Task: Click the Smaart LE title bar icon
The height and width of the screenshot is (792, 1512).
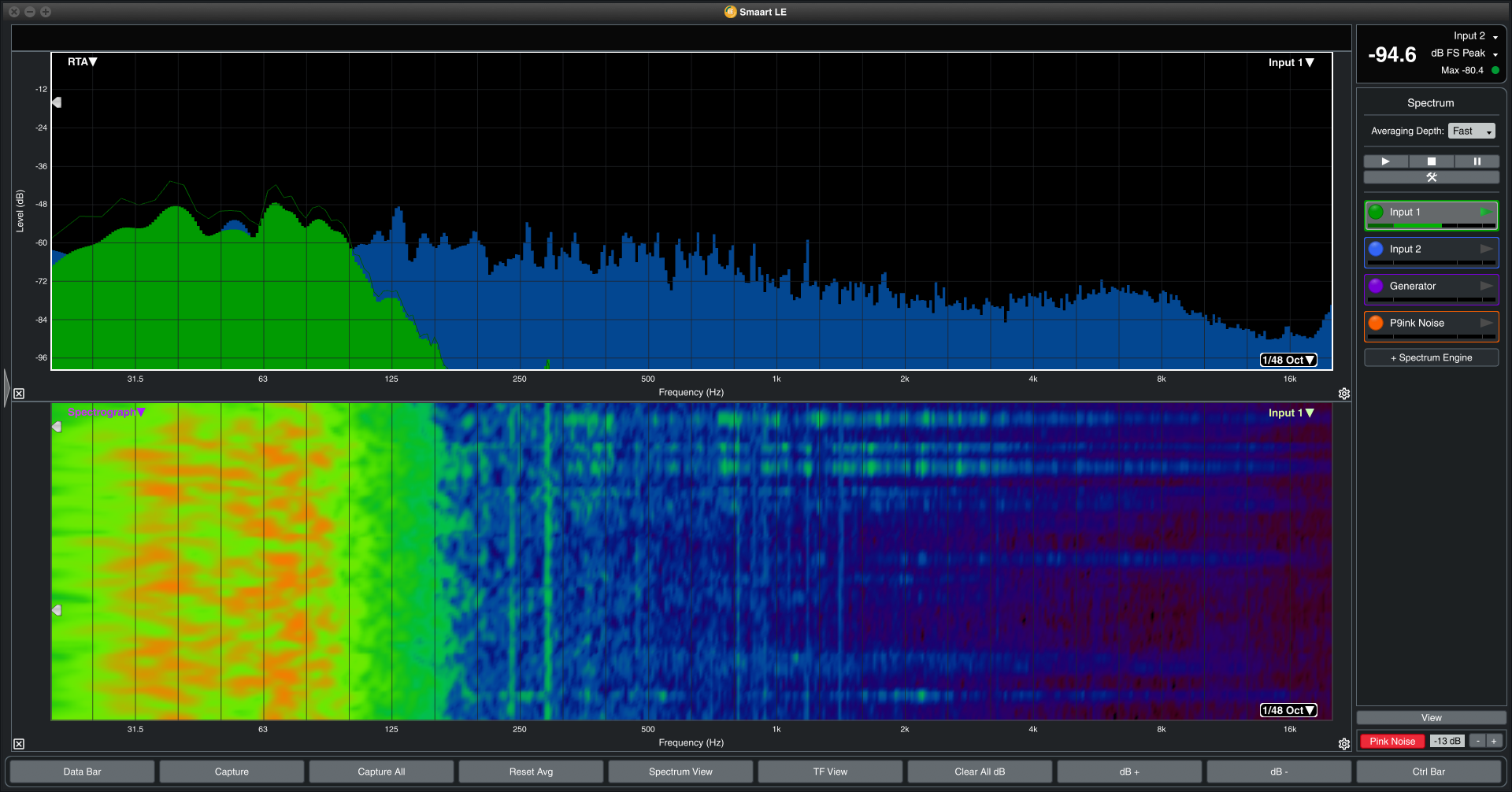Action: tap(730, 12)
